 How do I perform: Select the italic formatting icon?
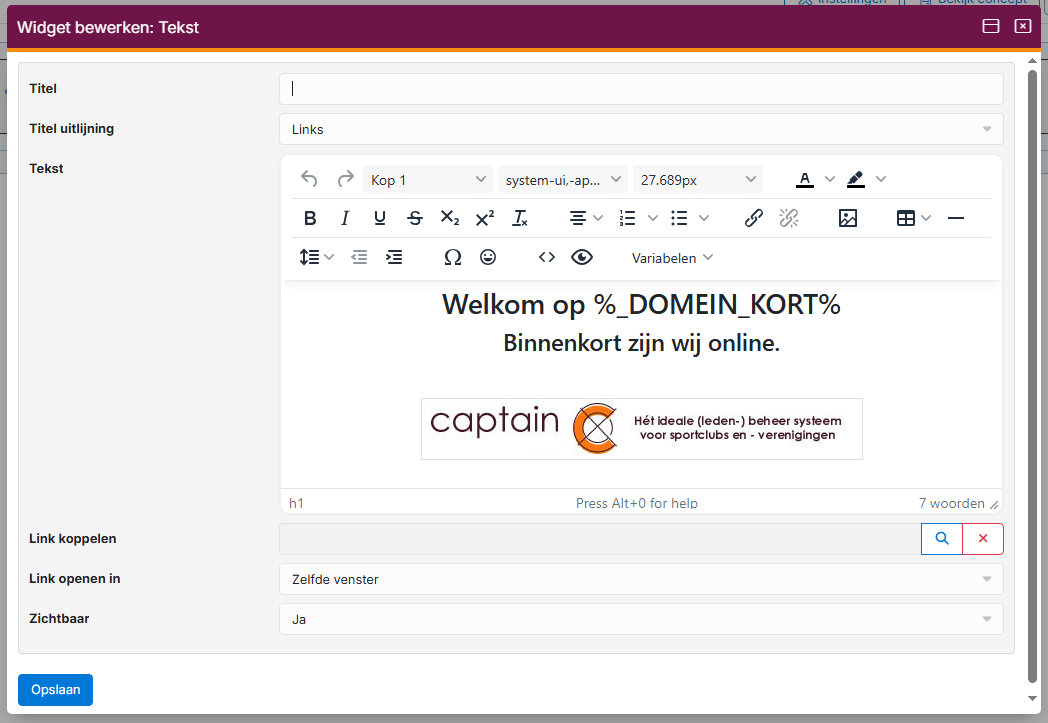tap(344, 217)
